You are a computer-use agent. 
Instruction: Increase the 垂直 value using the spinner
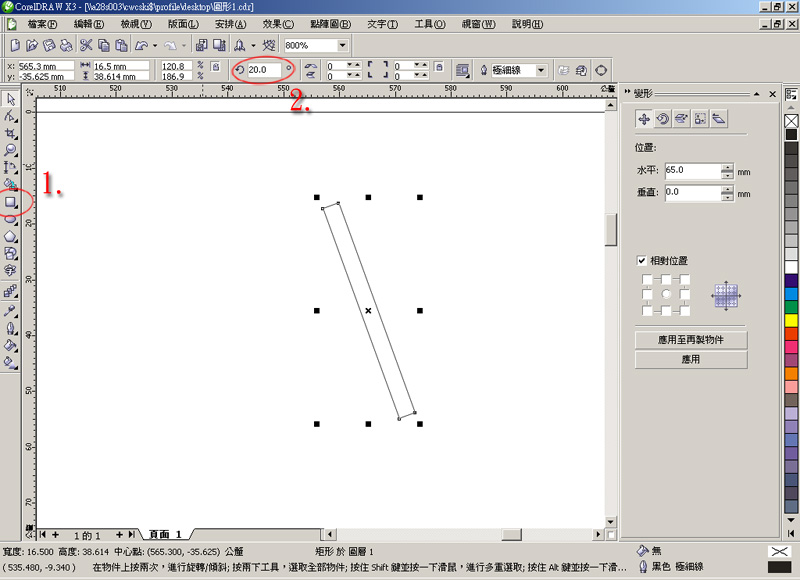pos(728,189)
